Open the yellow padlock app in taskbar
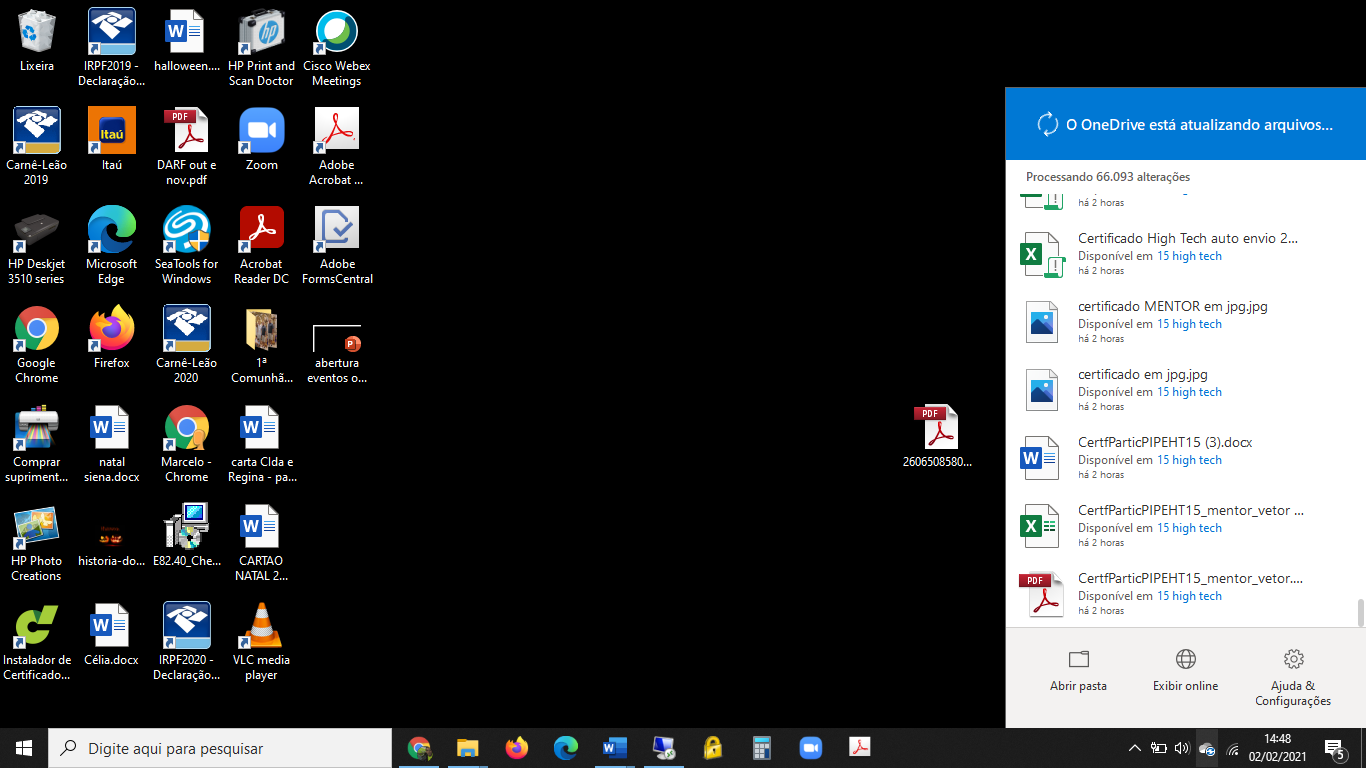Image resolution: width=1366 pixels, height=768 pixels. (713, 748)
